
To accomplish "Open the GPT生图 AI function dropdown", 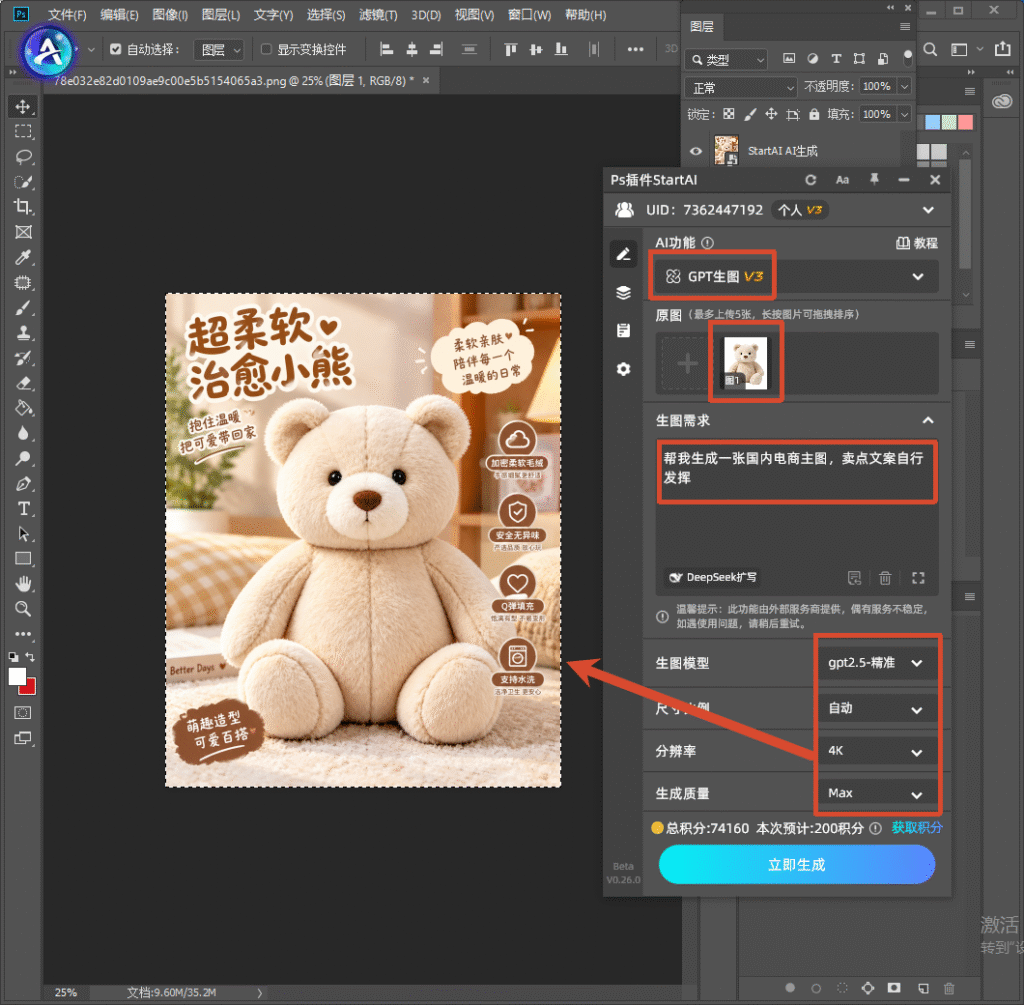I will click(x=797, y=276).
